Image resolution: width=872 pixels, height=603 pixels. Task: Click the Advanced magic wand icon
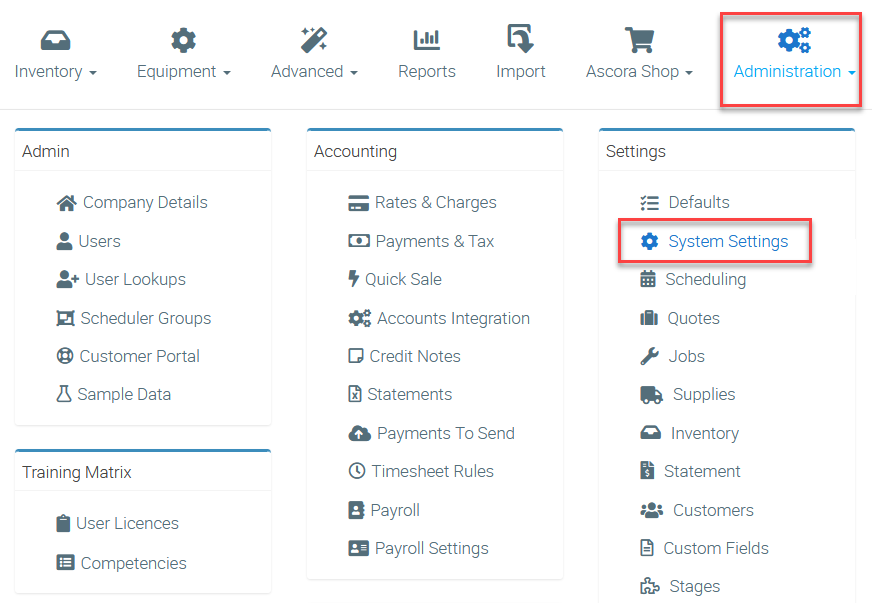[x=314, y=40]
